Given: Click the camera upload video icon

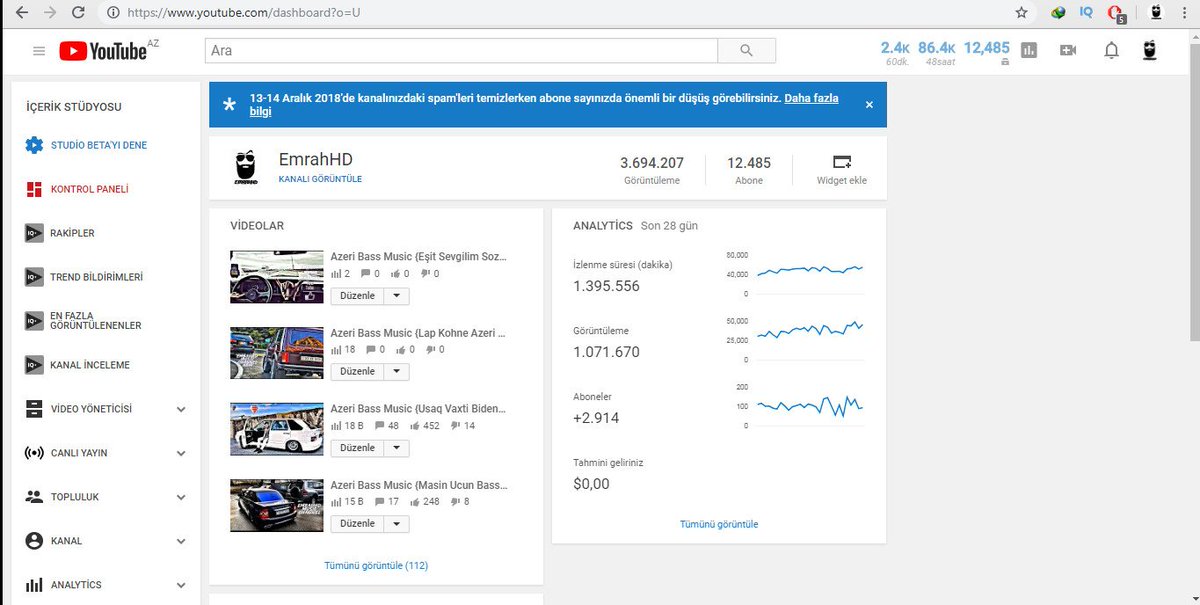Looking at the screenshot, I should [x=1068, y=51].
